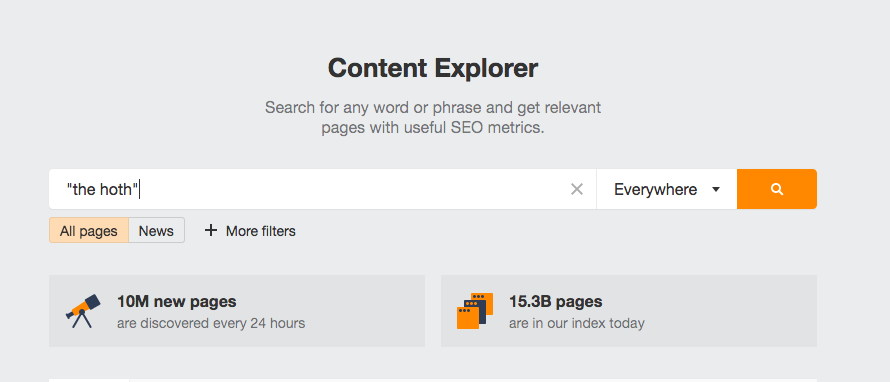Click the Content Explorer heading
The height and width of the screenshot is (382, 890).
[x=433, y=68]
